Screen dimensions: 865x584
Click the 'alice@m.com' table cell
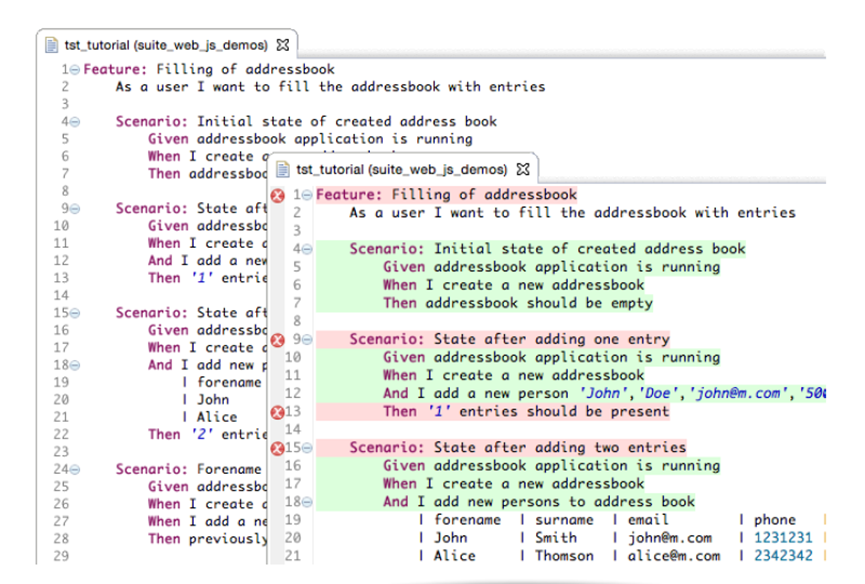[x=674, y=556]
